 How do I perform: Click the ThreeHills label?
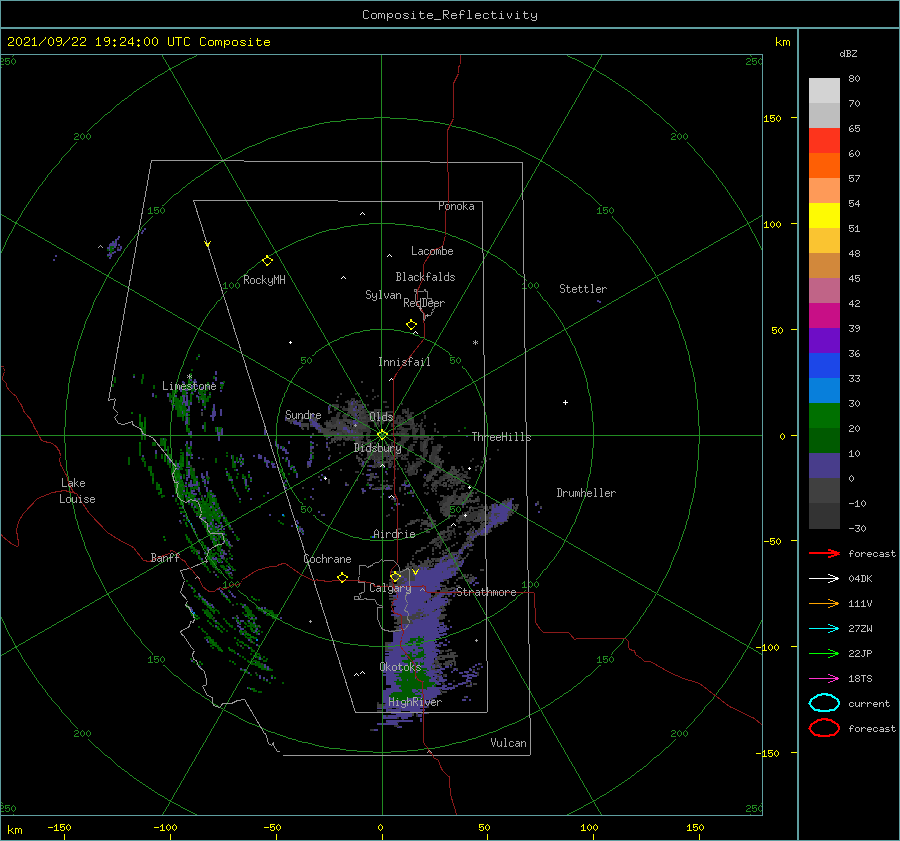[x=501, y=437]
